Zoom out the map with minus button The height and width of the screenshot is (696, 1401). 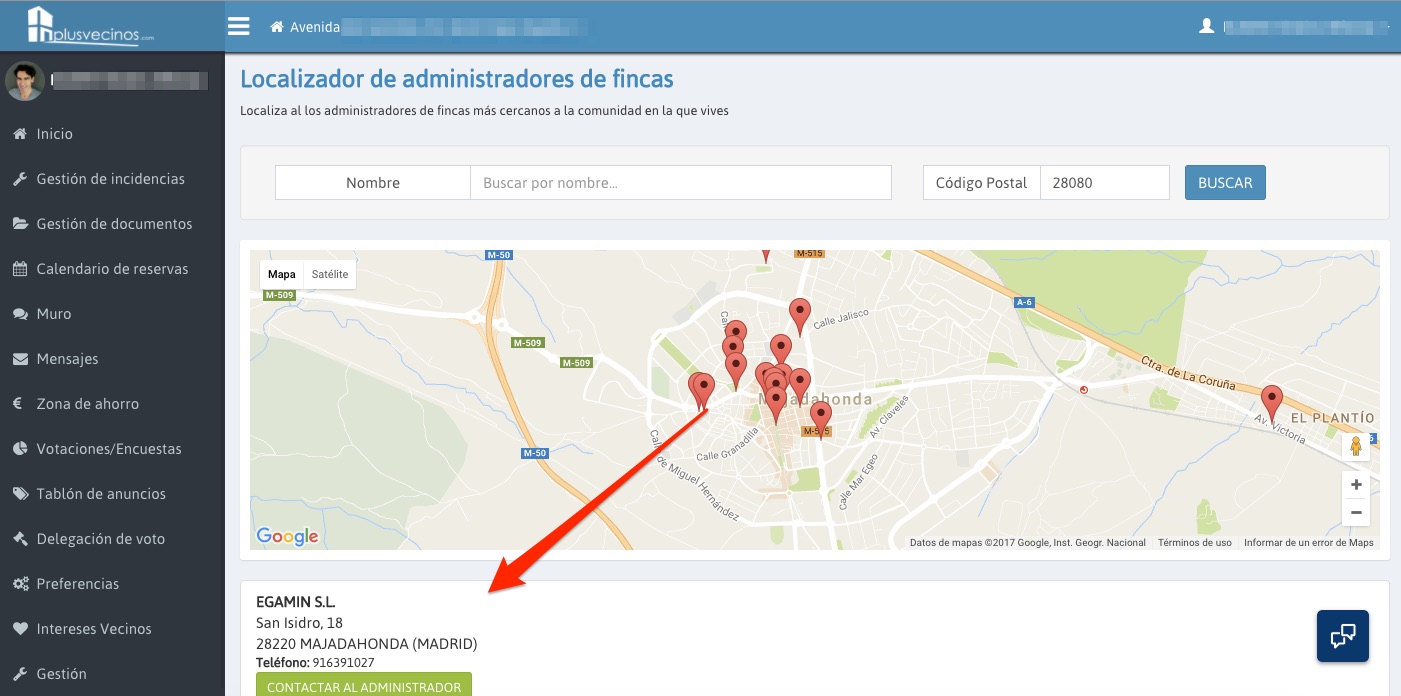(1356, 513)
